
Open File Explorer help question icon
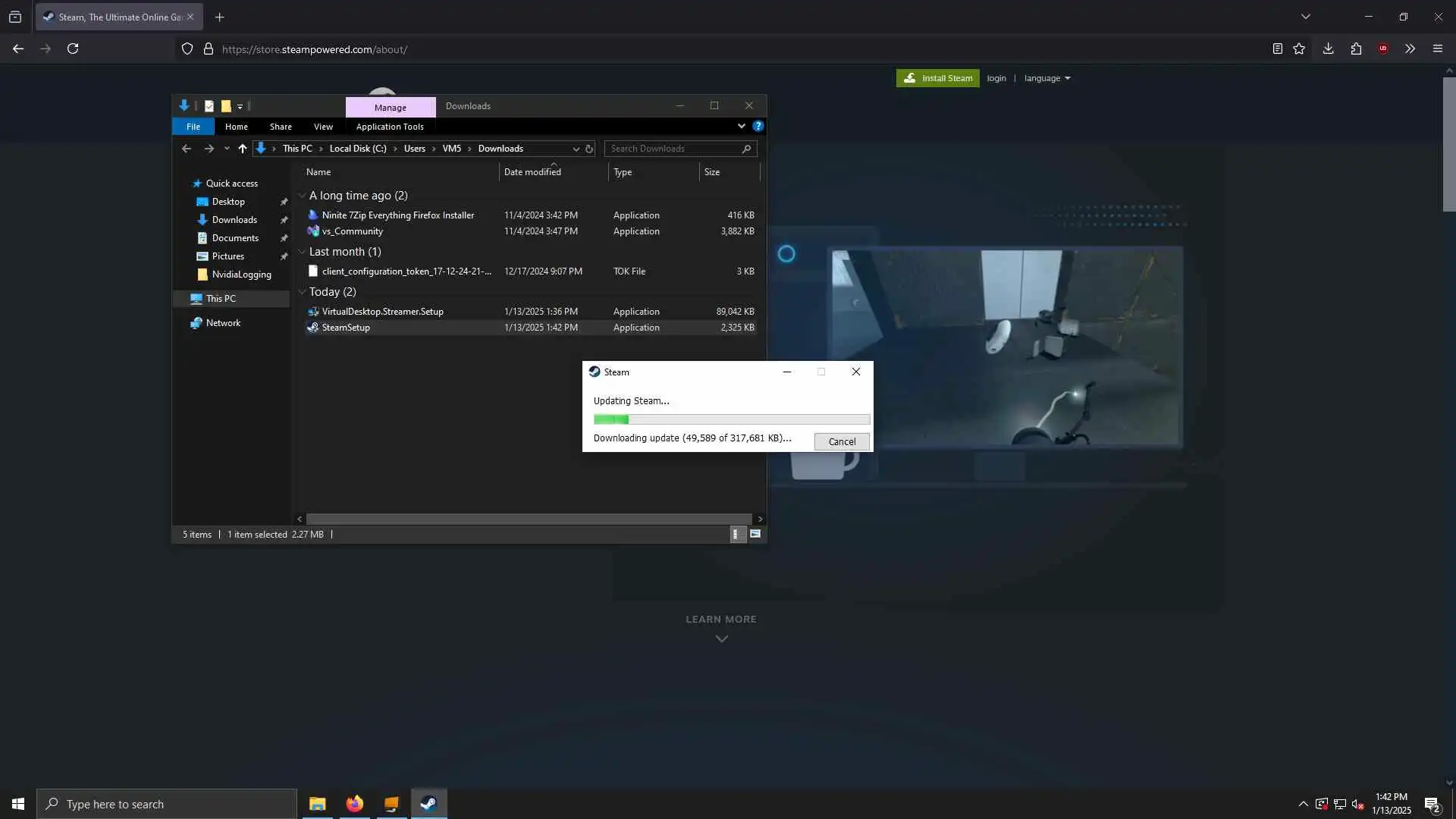[758, 127]
